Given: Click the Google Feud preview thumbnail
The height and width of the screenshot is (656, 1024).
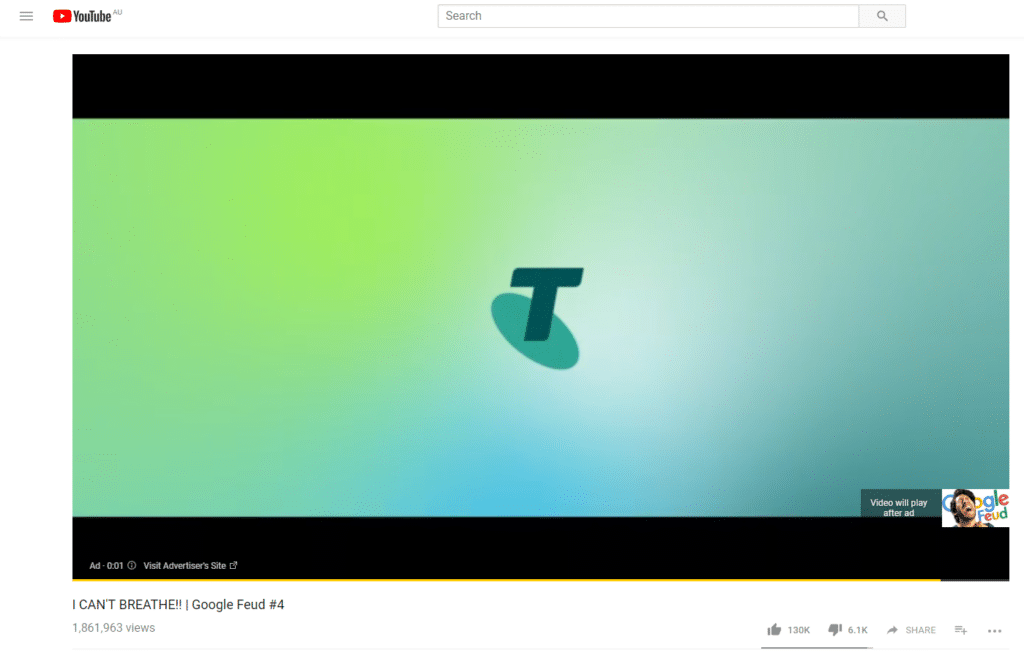Looking at the screenshot, I should point(975,508).
